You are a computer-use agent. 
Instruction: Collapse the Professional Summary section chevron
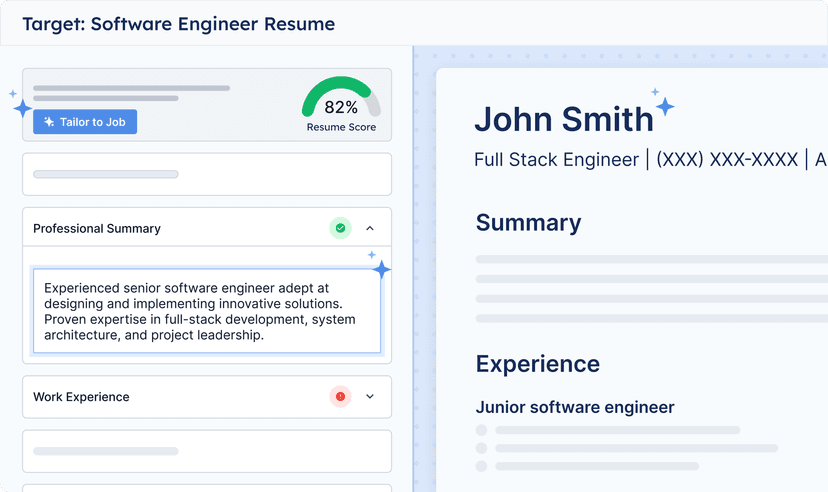click(x=370, y=229)
